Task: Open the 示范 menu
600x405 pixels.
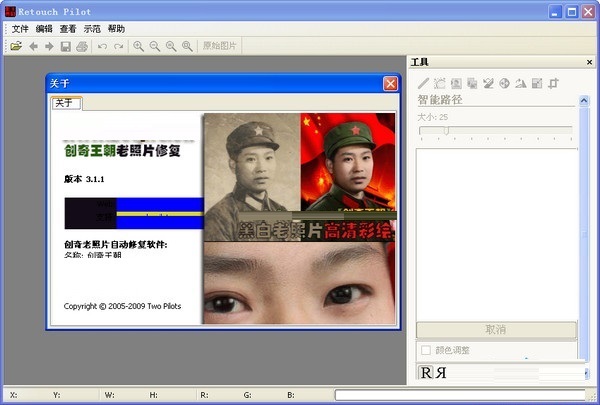Action: 92,29
